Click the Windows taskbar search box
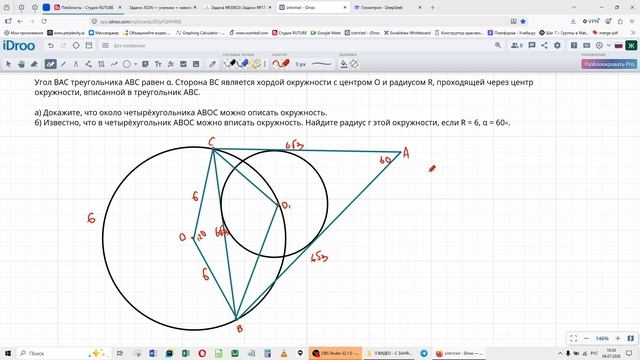The image size is (640, 360). coord(64,353)
